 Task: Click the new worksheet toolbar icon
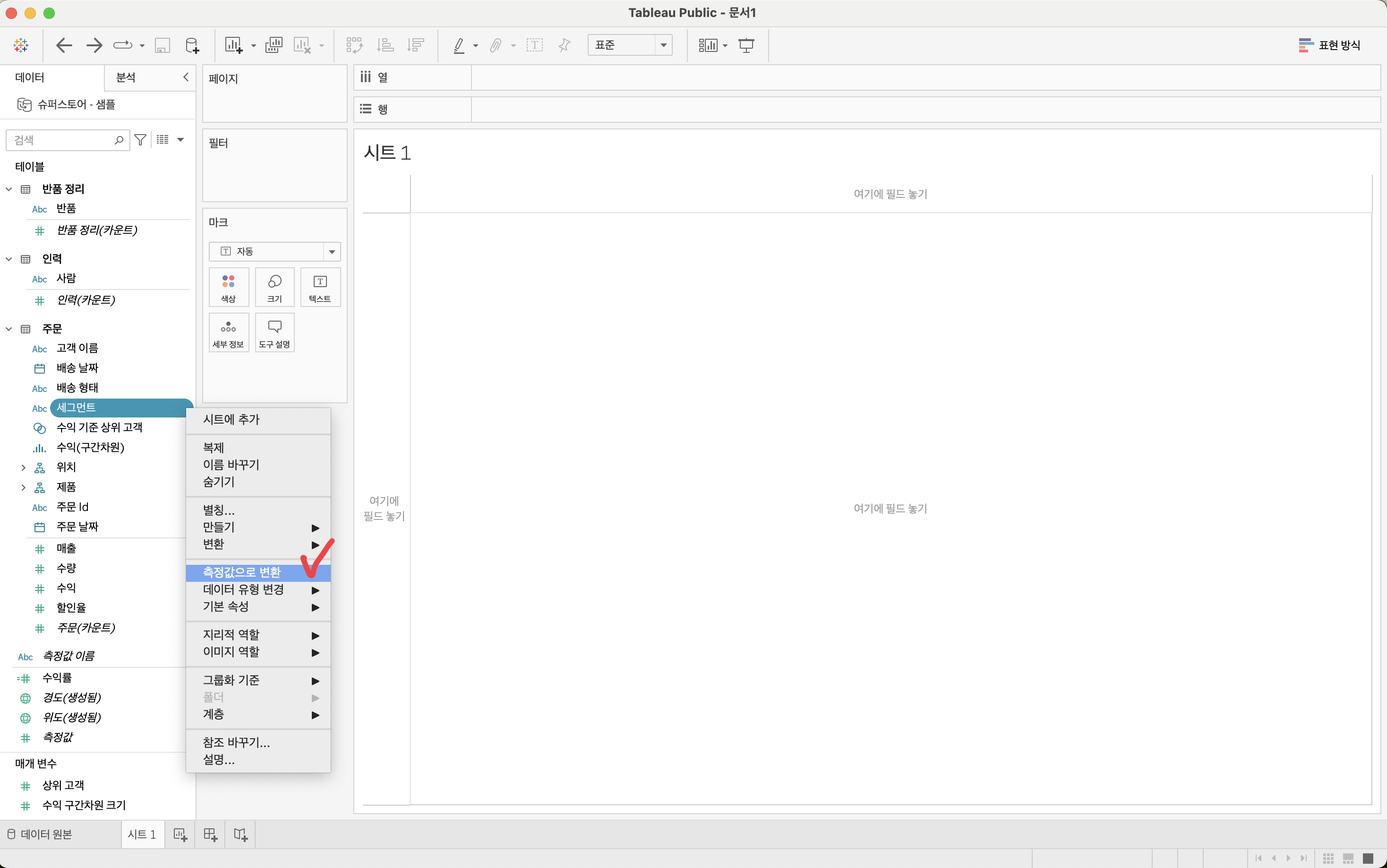233,45
